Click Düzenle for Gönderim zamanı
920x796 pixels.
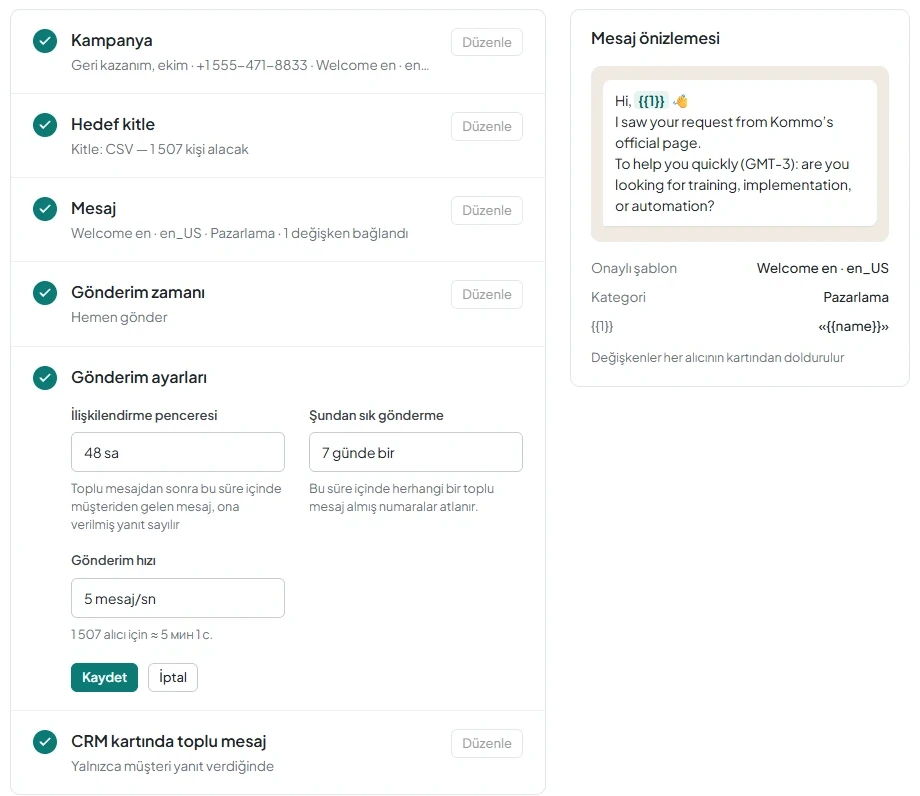(x=487, y=294)
